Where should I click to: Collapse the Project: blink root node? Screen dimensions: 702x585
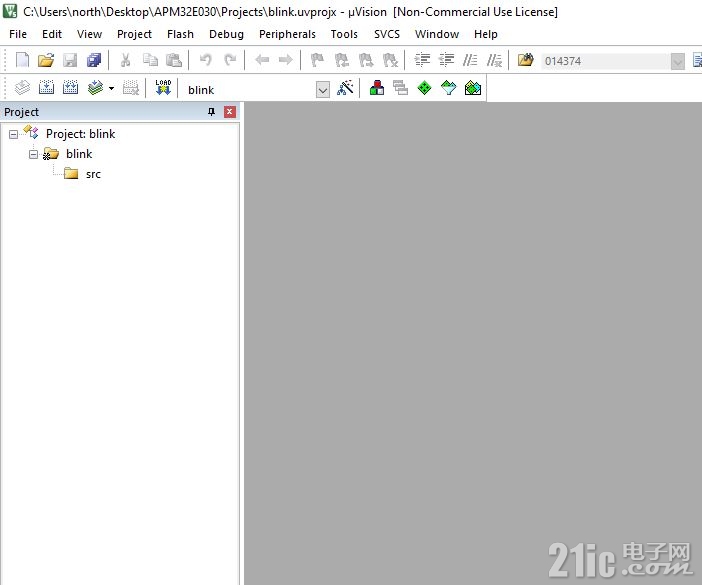click(13, 134)
